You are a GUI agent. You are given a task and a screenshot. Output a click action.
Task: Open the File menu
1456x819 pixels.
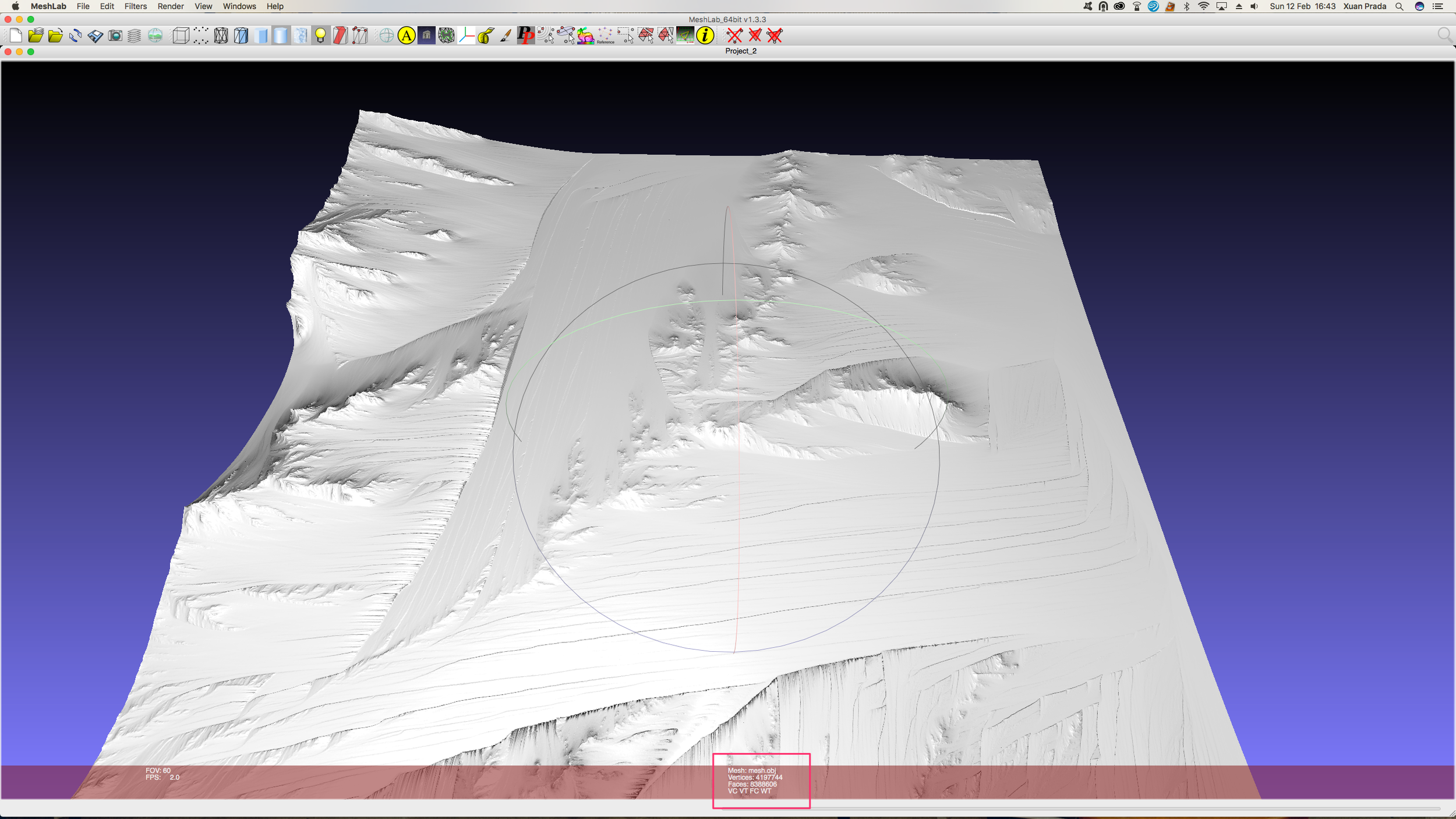(83, 6)
